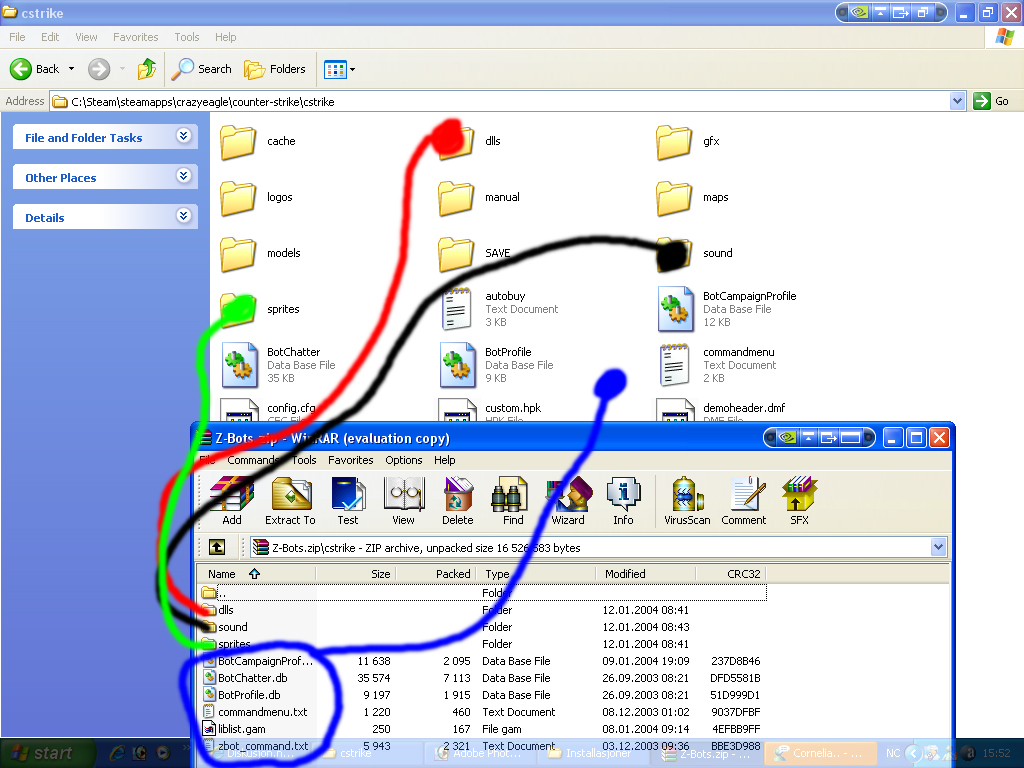Select BotProfile.db in the archive list
The width and height of the screenshot is (1024, 768).
pyautogui.click(x=483, y=695)
